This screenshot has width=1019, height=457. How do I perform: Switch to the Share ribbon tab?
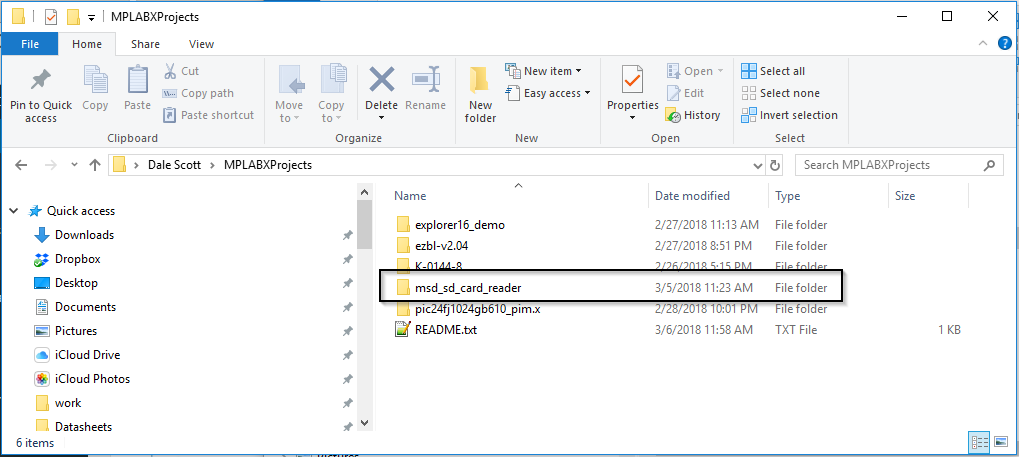click(145, 44)
